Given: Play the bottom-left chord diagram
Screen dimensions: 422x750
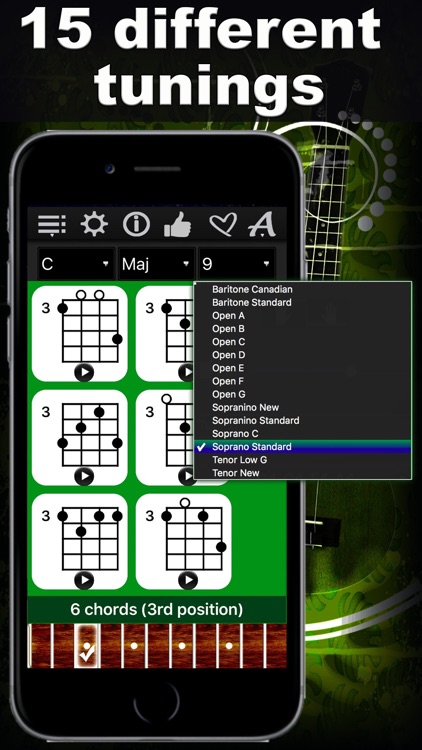Looking at the screenshot, I should (x=84, y=580).
